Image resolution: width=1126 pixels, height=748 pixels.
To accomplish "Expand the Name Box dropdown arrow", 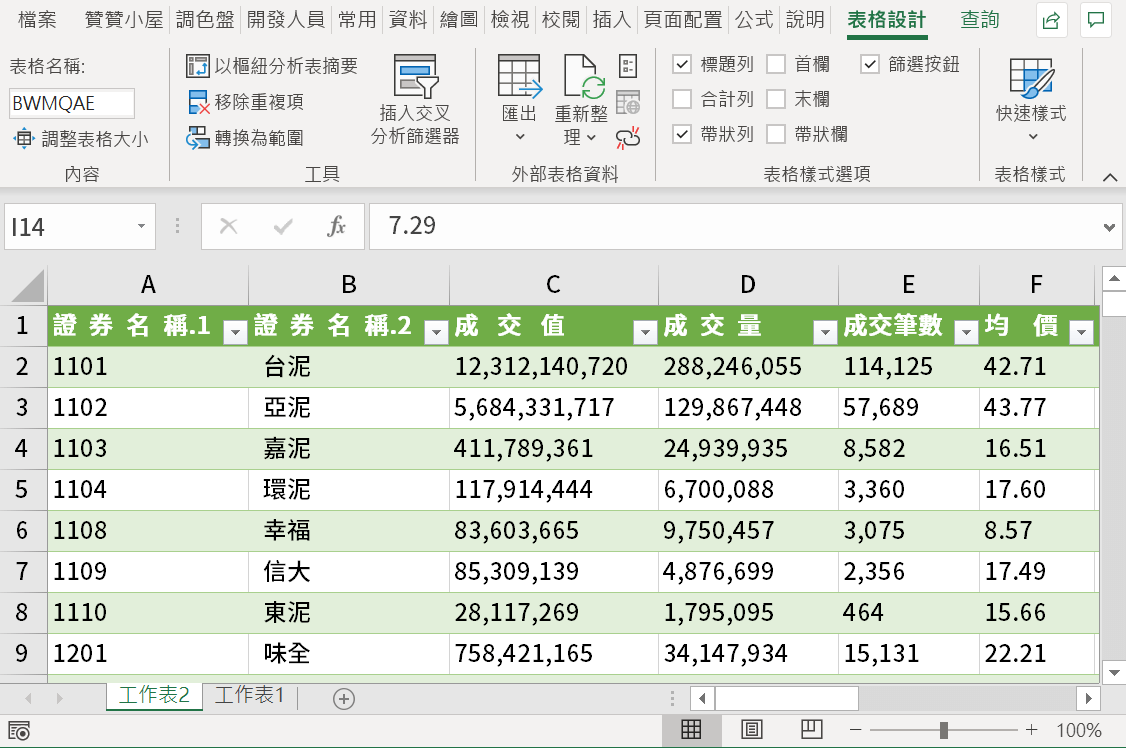I will [x=141, y=226].
